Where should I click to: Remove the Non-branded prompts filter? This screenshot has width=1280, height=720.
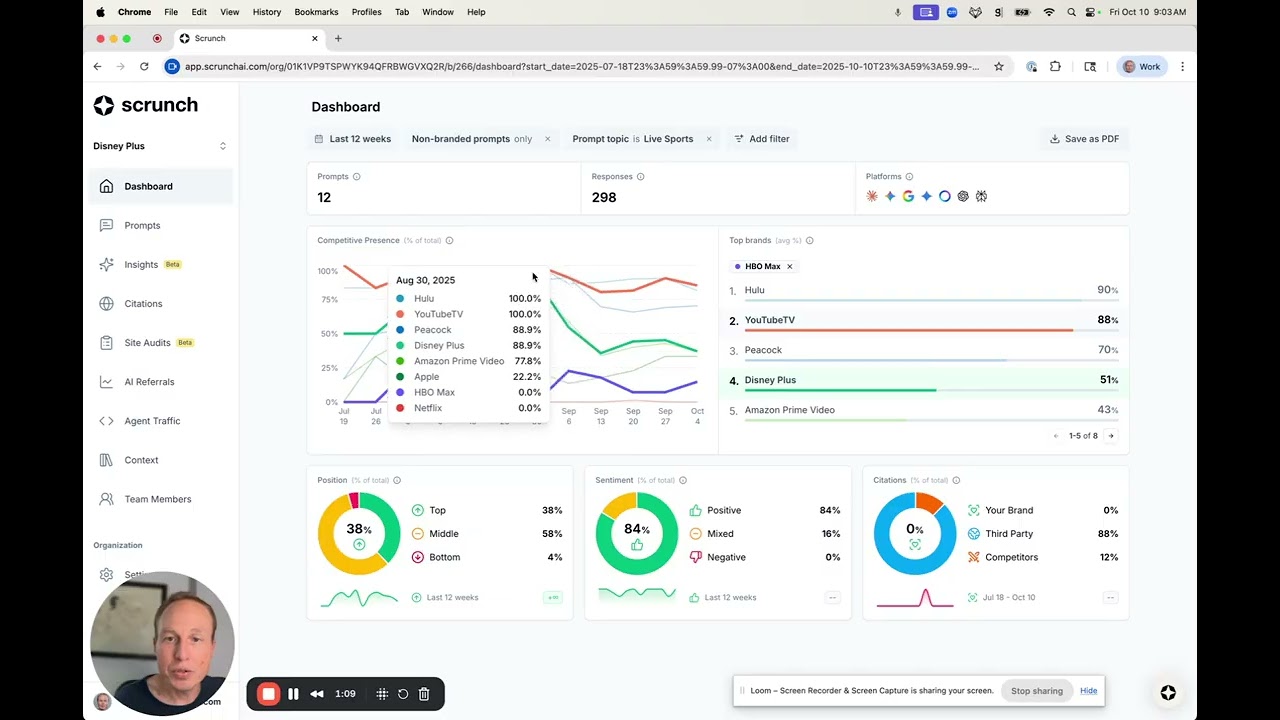pyautogui.click(x=547, y=139)
